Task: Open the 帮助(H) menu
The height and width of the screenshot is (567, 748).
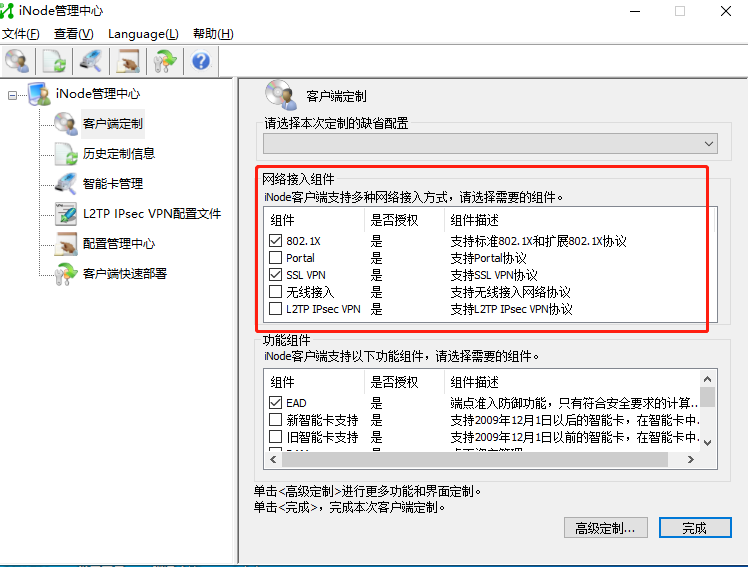Action: pos(213,34)
